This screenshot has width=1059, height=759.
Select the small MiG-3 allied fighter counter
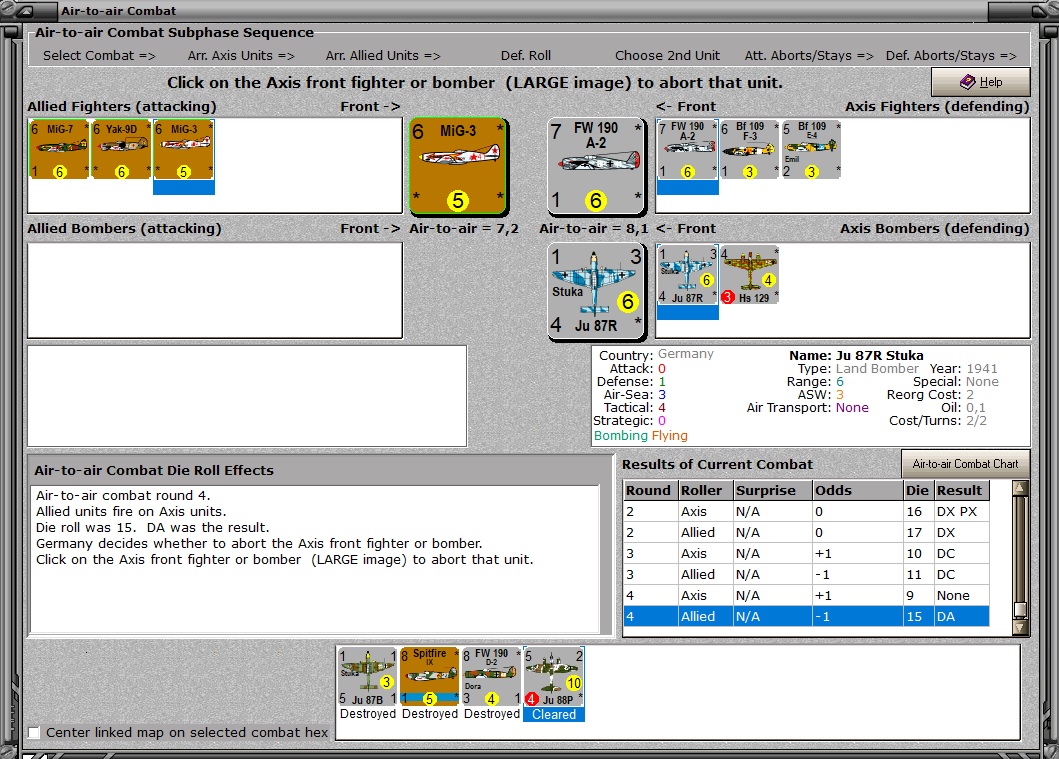(x=184, y=149)
